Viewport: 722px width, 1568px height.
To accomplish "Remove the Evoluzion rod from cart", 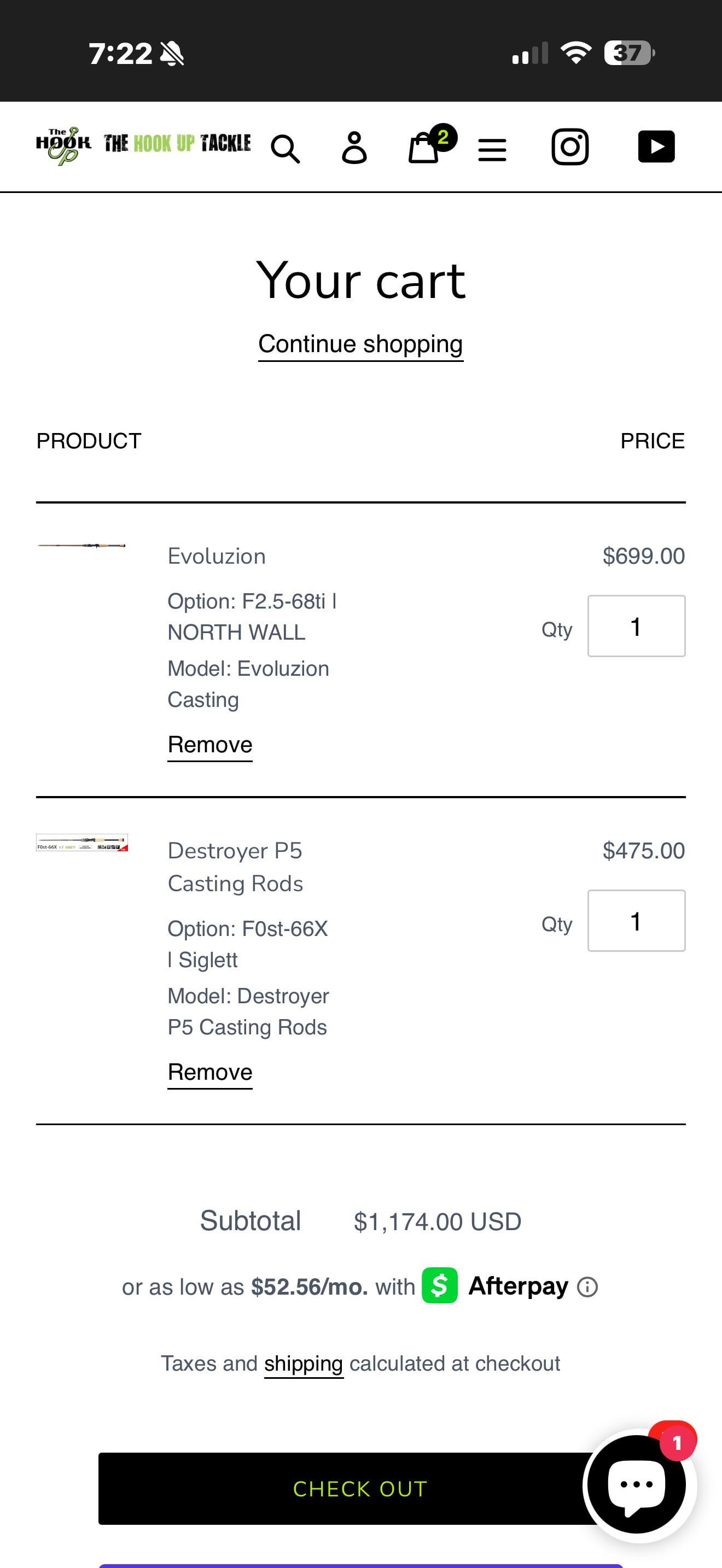I will (x=209, y=745).
